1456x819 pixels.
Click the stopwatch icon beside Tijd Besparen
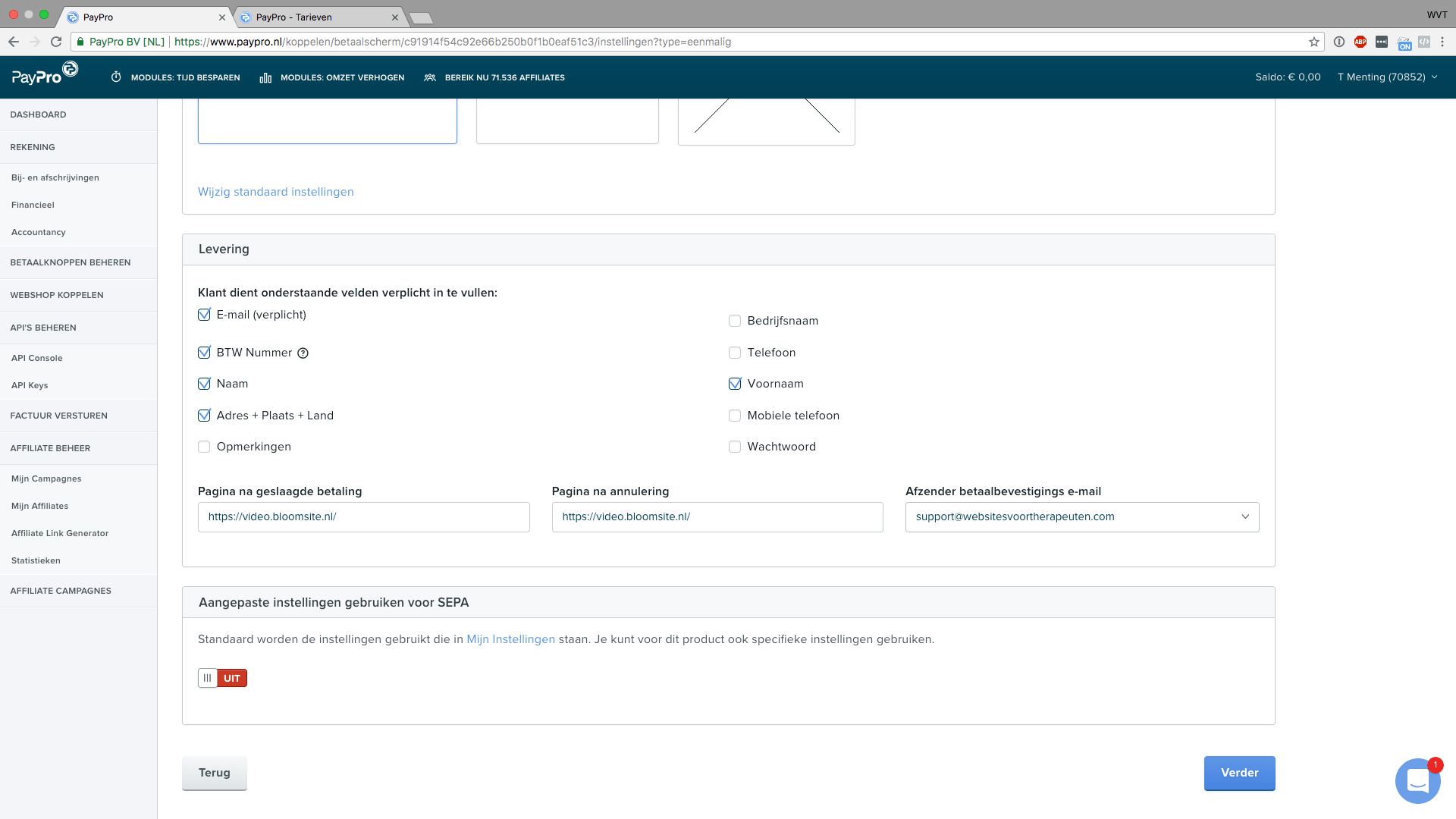click(x=116, y=77)
